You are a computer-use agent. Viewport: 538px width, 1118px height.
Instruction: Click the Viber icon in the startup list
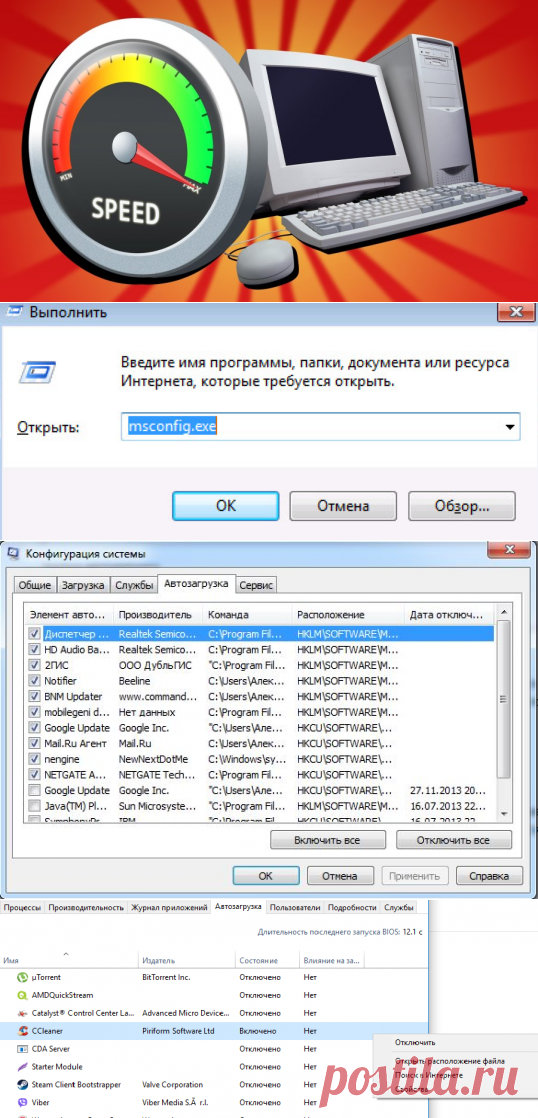point(21,1102)
